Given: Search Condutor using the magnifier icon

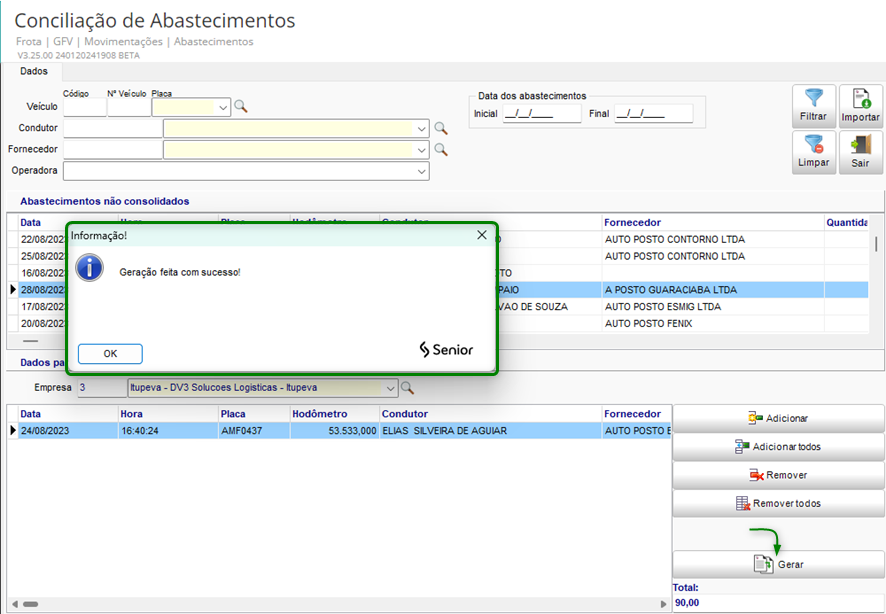Looking at the screenshot, I should click(440, 128).
